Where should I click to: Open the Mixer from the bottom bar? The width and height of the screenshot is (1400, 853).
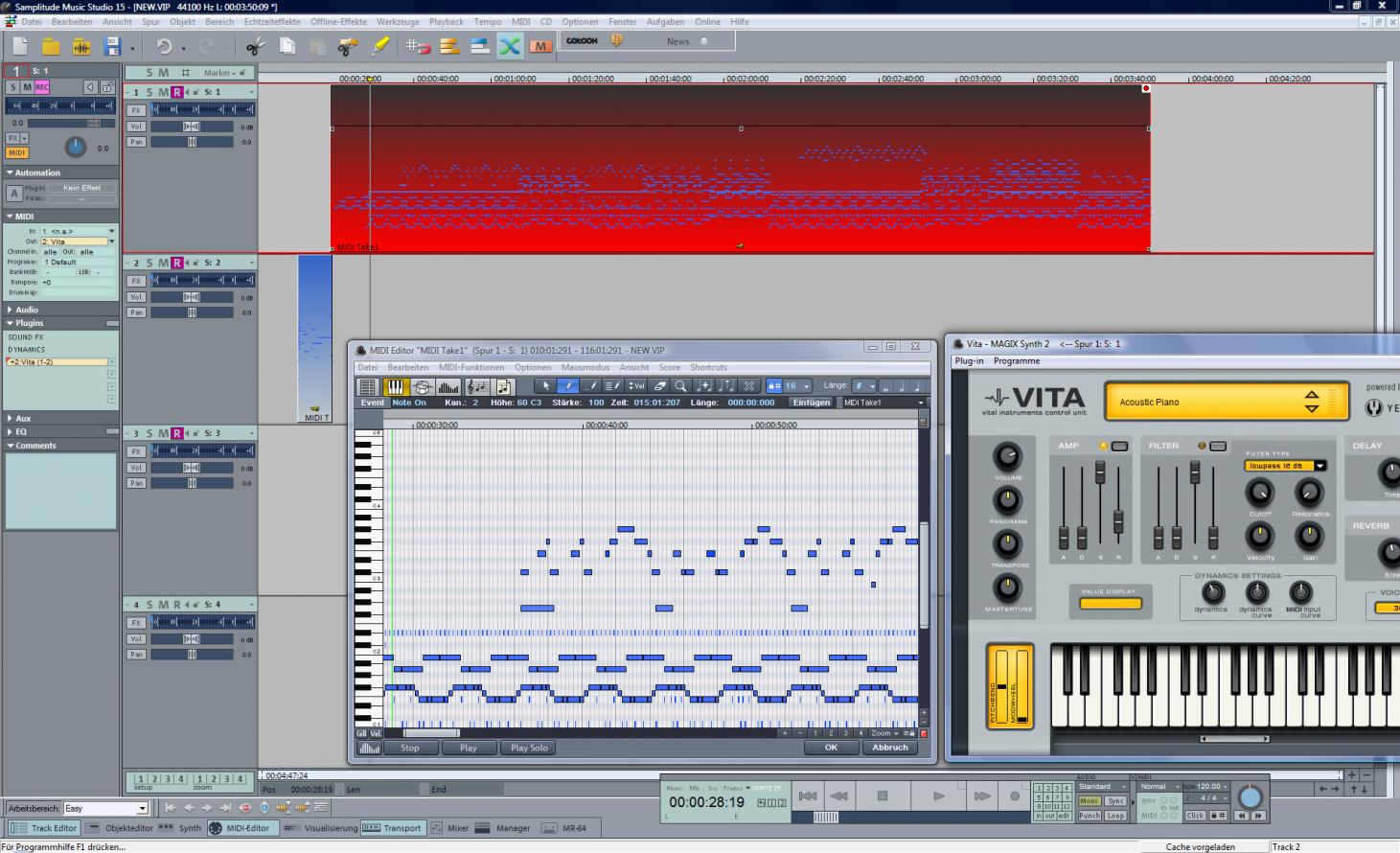pyautogui.click(x=449, y=828)
